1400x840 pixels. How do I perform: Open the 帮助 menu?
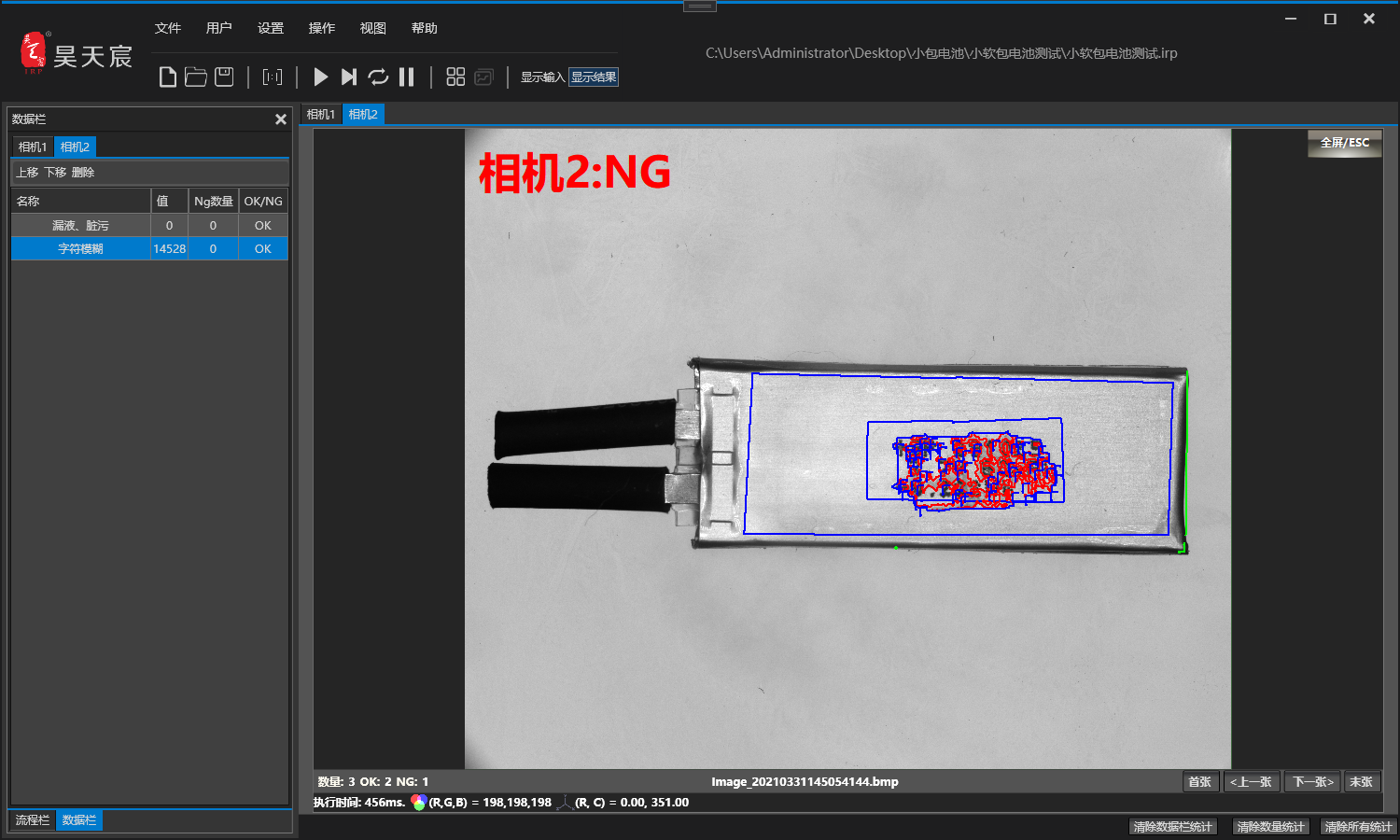425,28
